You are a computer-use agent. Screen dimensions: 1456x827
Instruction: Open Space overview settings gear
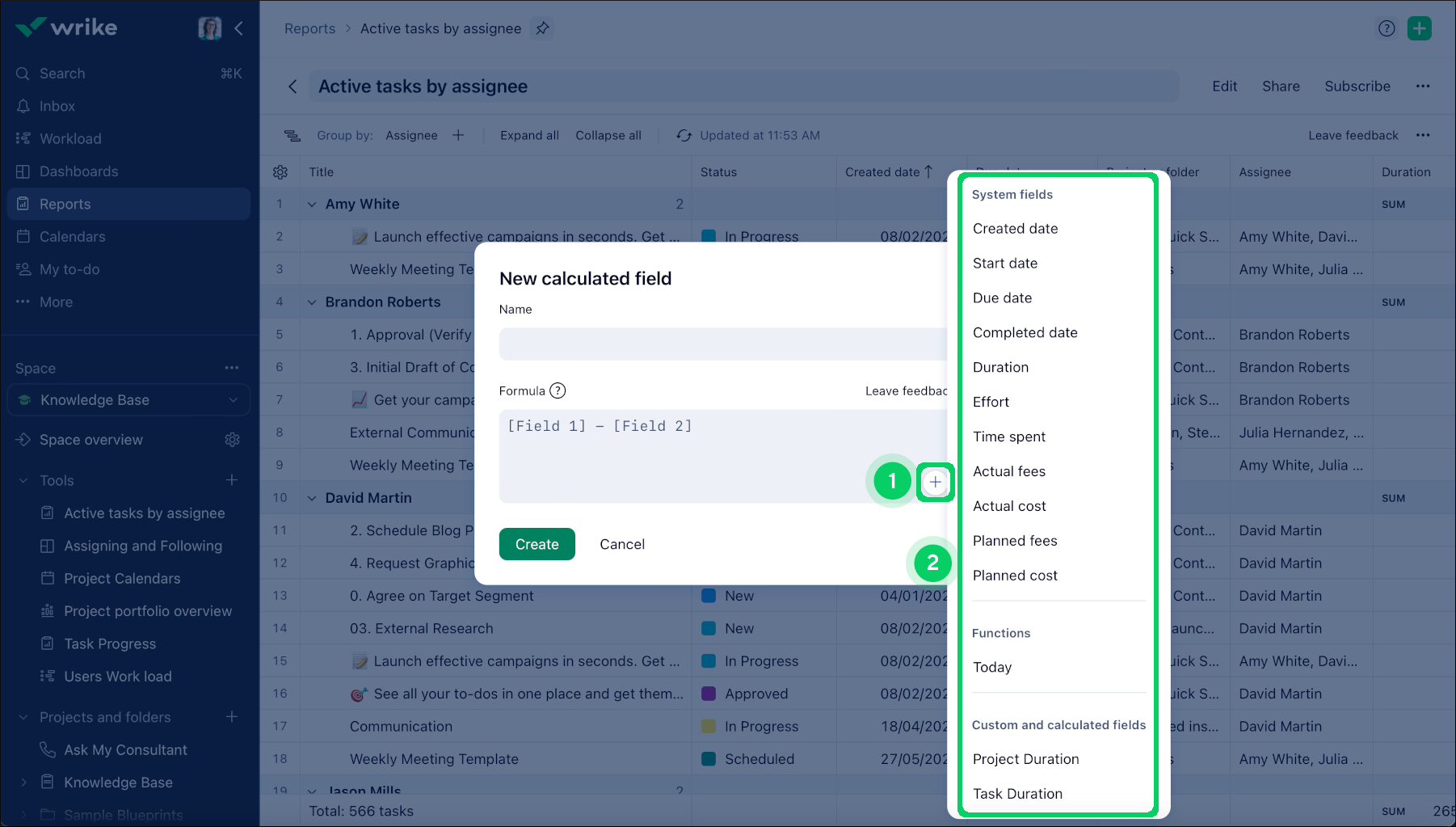point(232,440)
